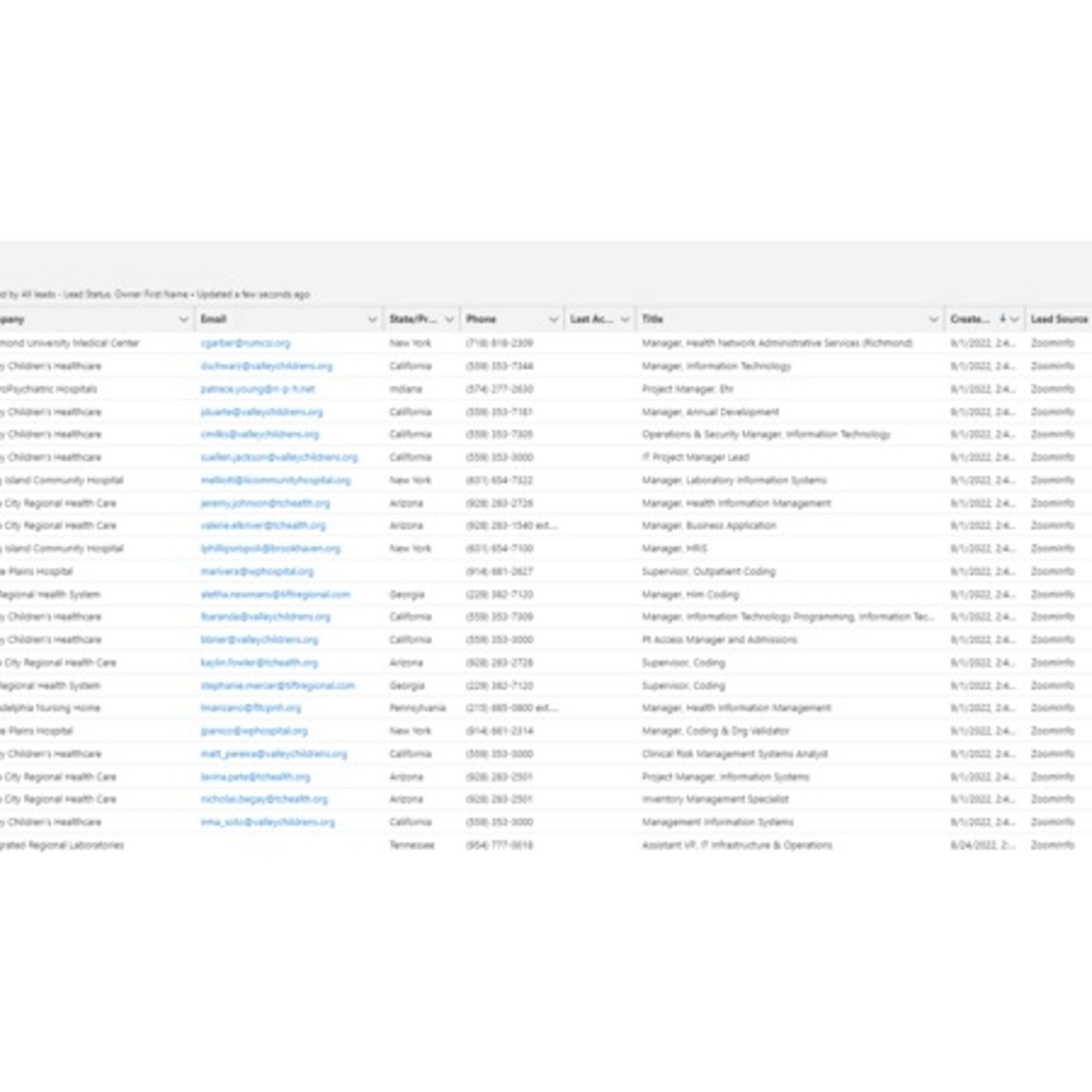Click the nicholas.begay@tchealth.org email link
Viewport: 1092px width, 1092px height.
coord(264,799)
